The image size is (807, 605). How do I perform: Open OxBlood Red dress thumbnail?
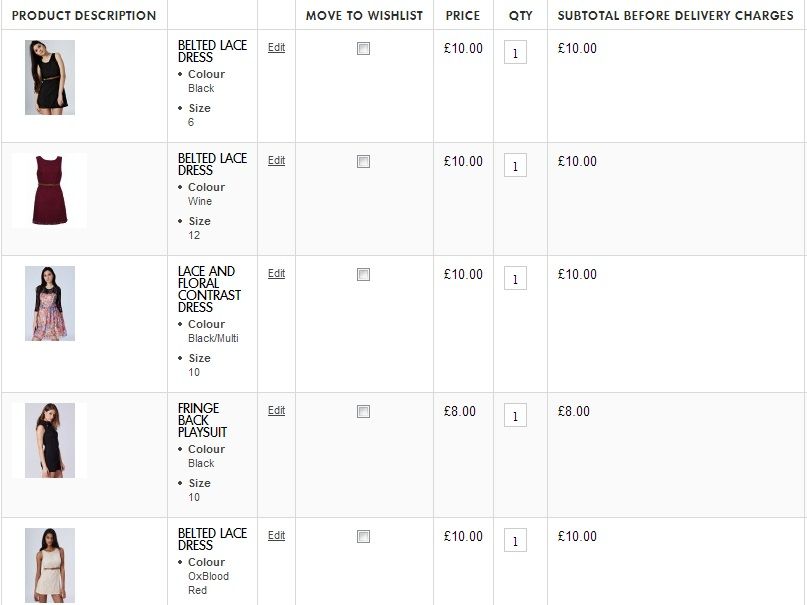click(50, 565)
